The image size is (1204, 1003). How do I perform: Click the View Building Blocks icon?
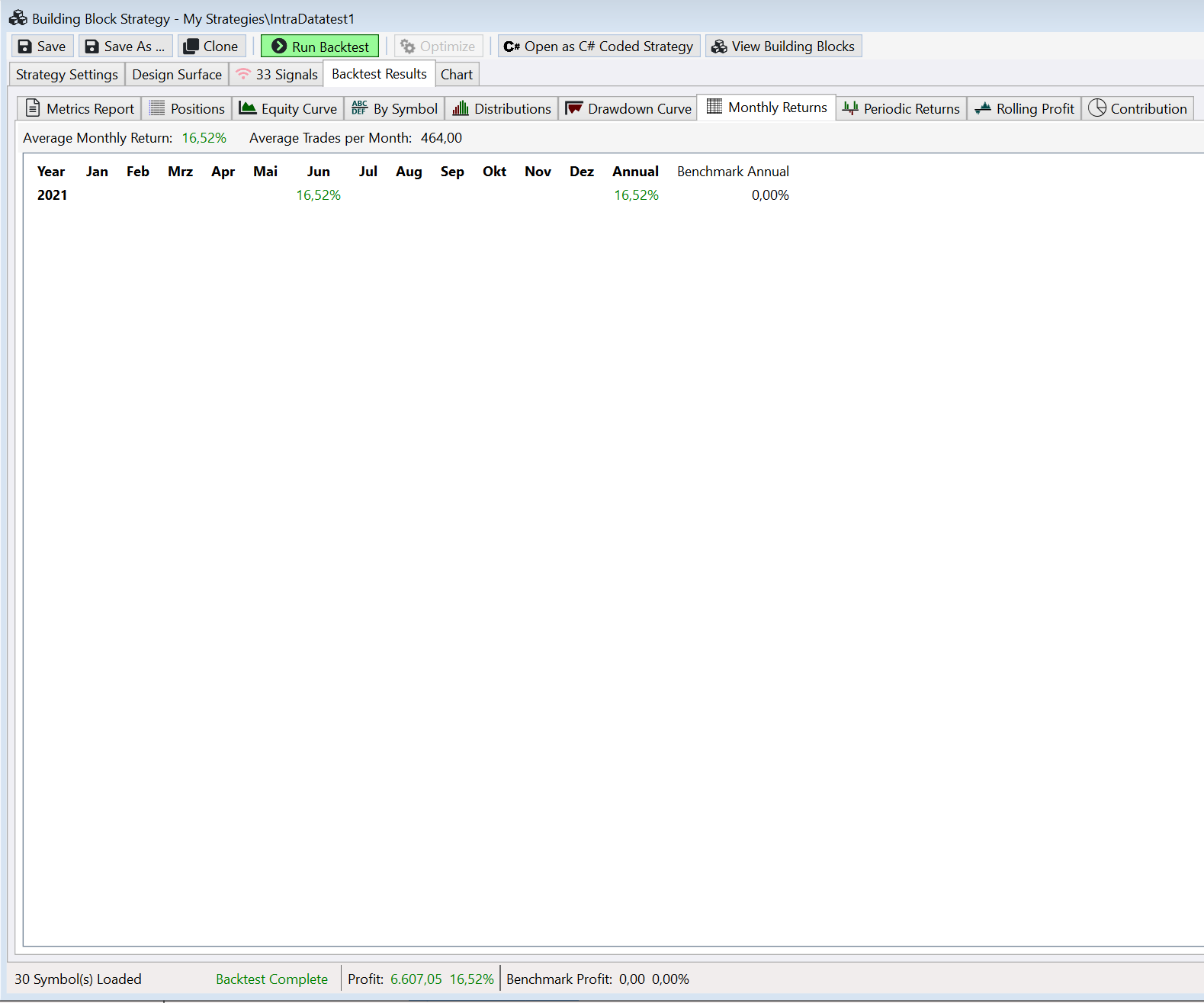(x=718, y=47)
